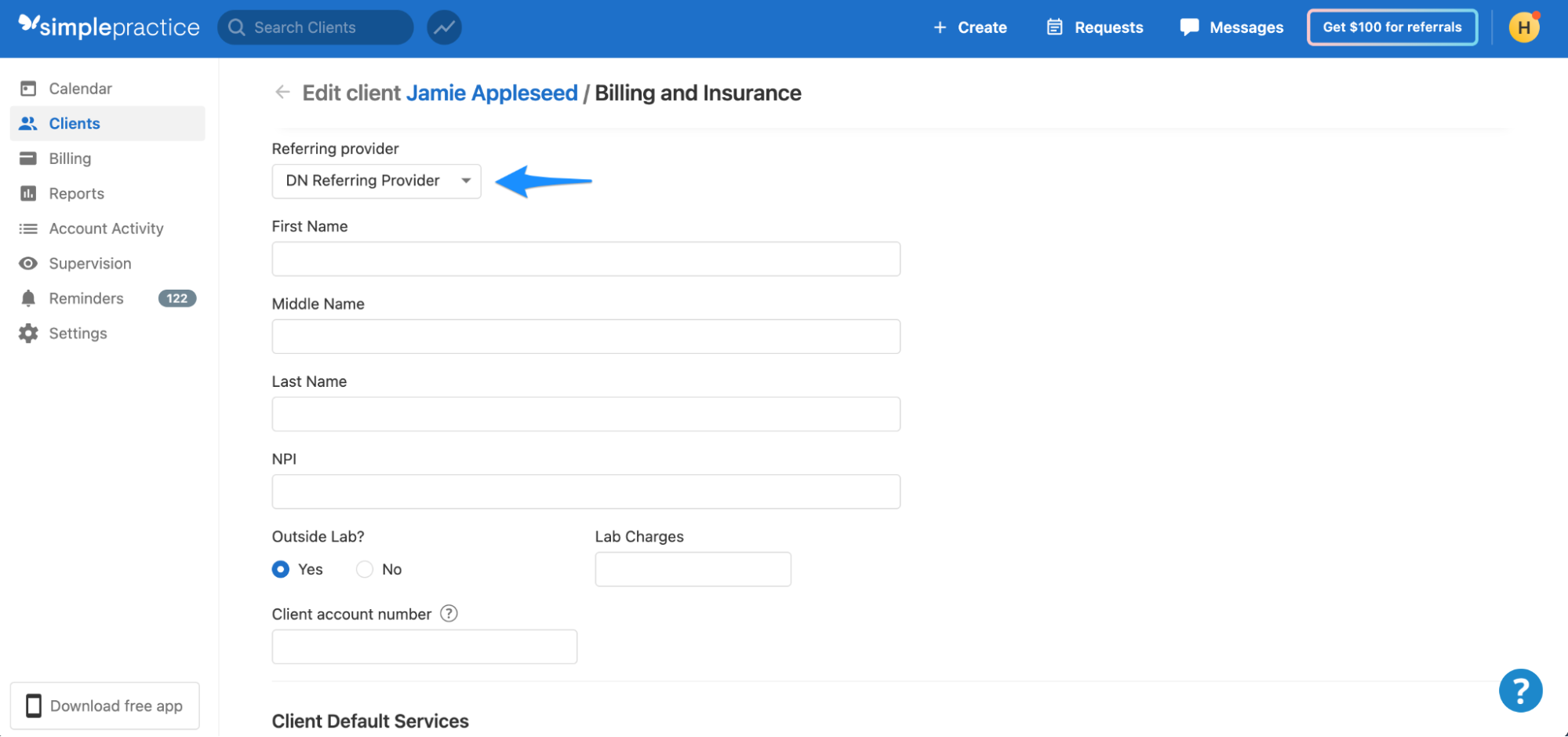Screen dimensions: 1568x737
Task: Open the Jamie Appleseed client link
Action: (492, 93)
